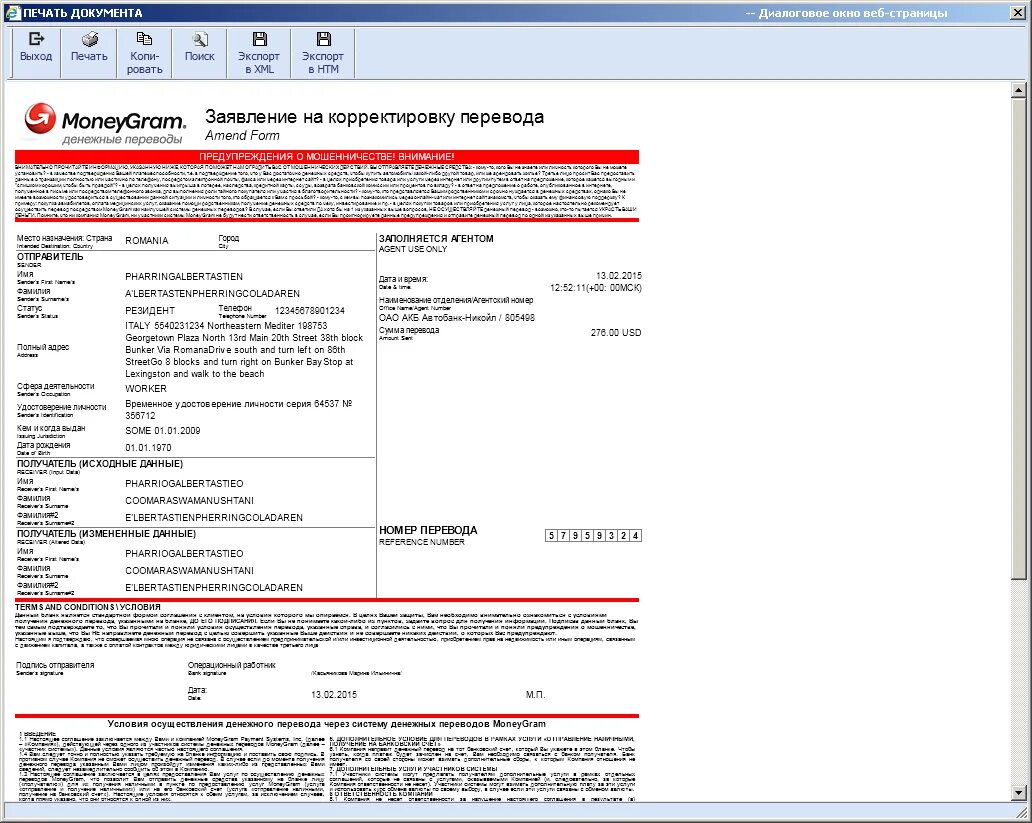Screen dimensions: 1032x823
Task: Click the vertical scrollbar down arrow
Action: tap(1019, 793)
